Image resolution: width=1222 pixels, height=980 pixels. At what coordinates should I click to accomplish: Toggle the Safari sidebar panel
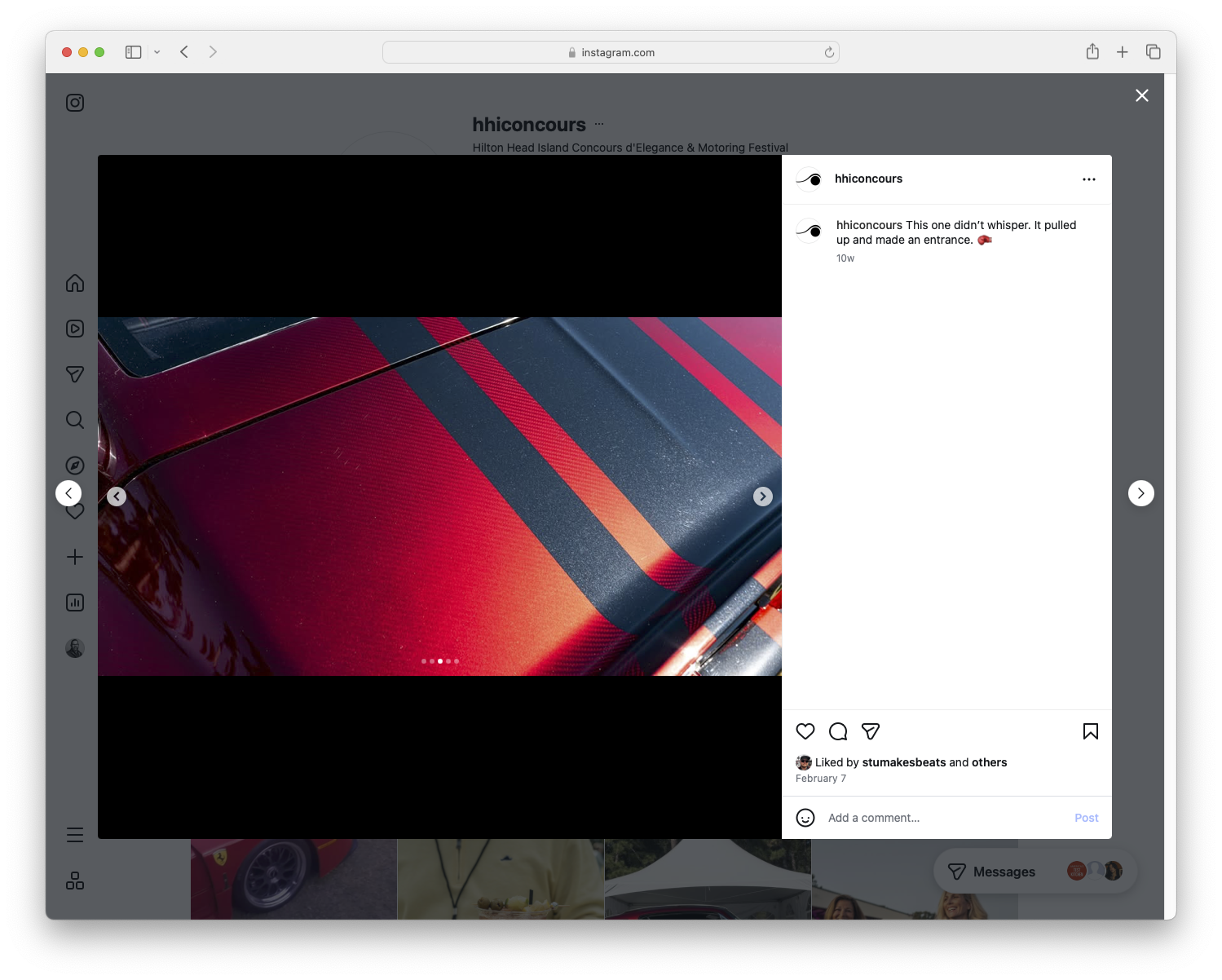click(x=132, y=51)
